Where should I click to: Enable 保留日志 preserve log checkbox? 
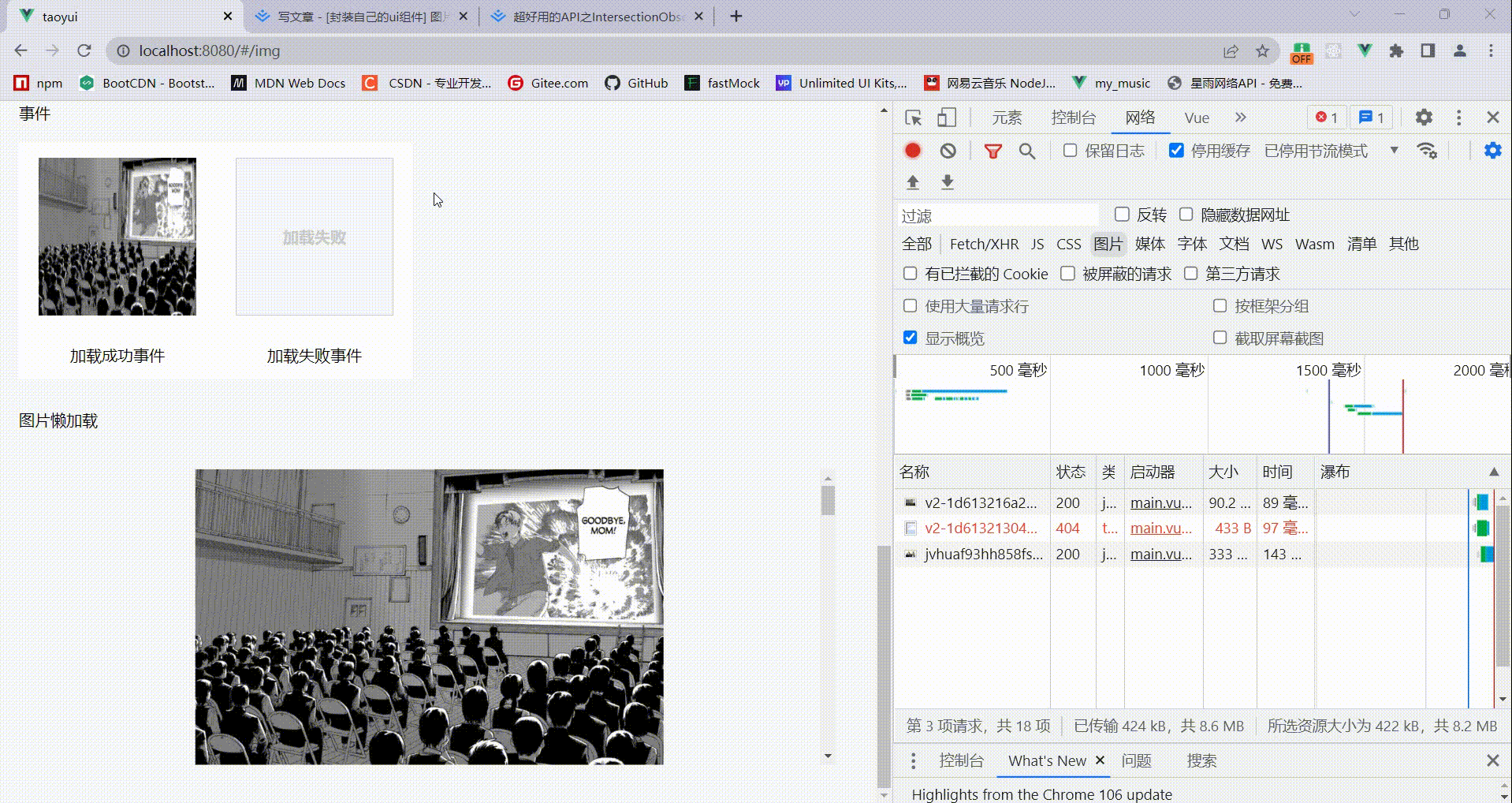click(x=1070, y=150)
